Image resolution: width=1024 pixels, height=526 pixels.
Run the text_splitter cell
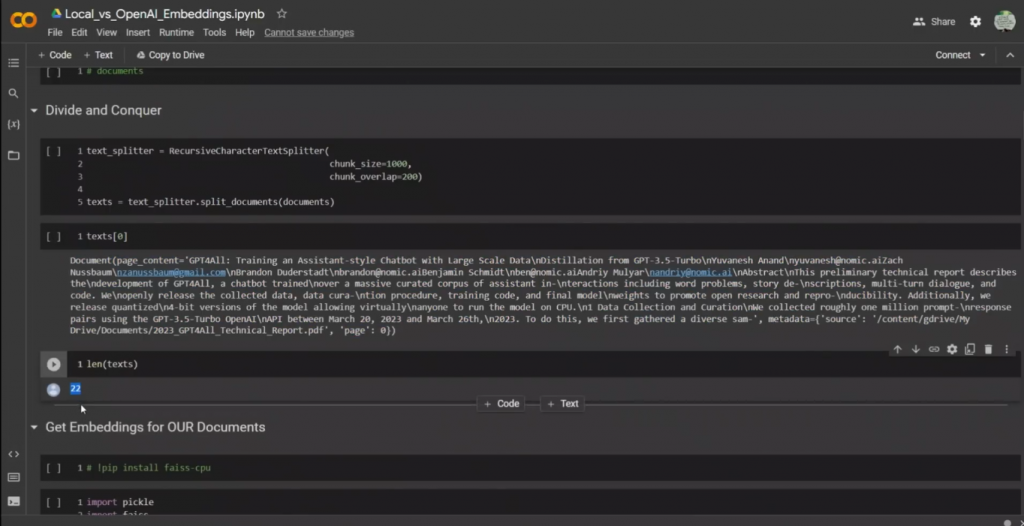tap(54, 151)
